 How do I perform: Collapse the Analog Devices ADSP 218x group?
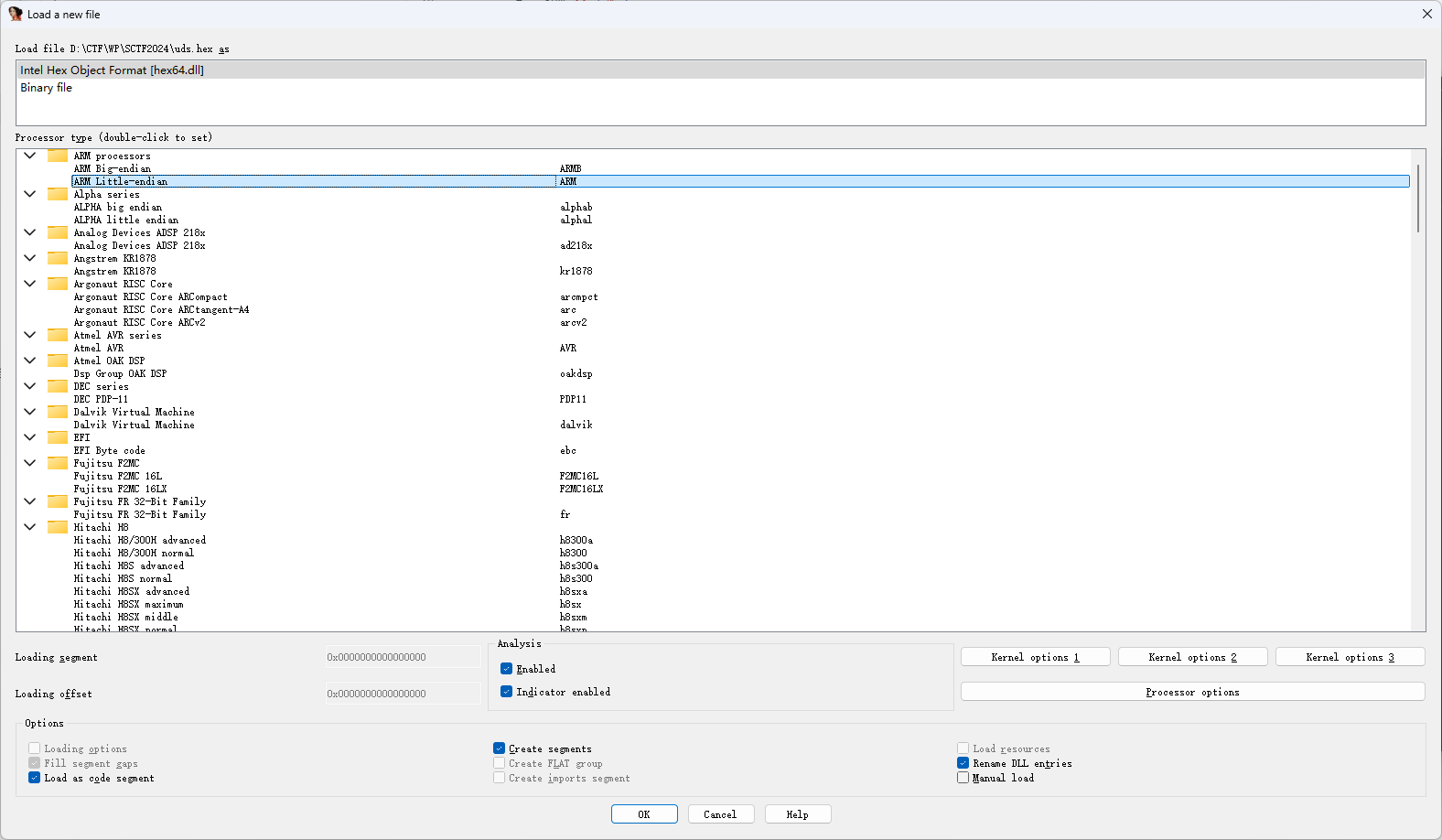click(x=30, y=232)
